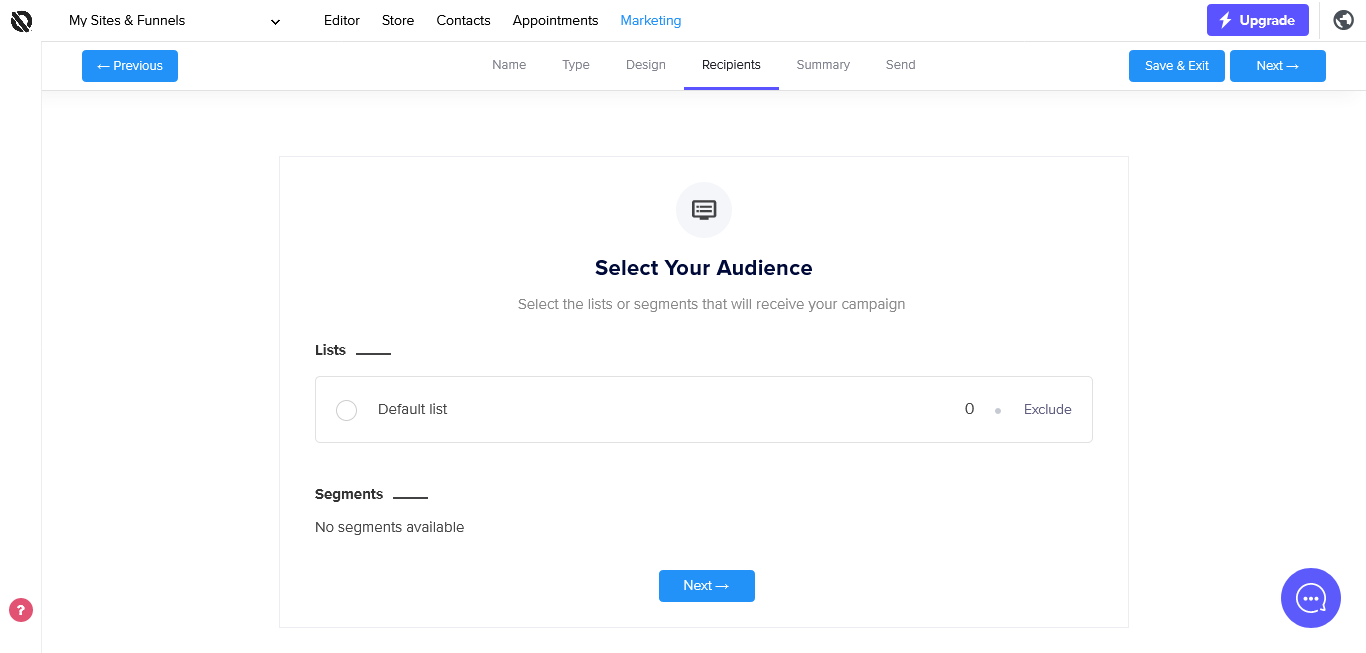1366x653 pixels.
Task: Click Exclude on the Default list
Action: pyautogui.click(x=1047, y=410)
